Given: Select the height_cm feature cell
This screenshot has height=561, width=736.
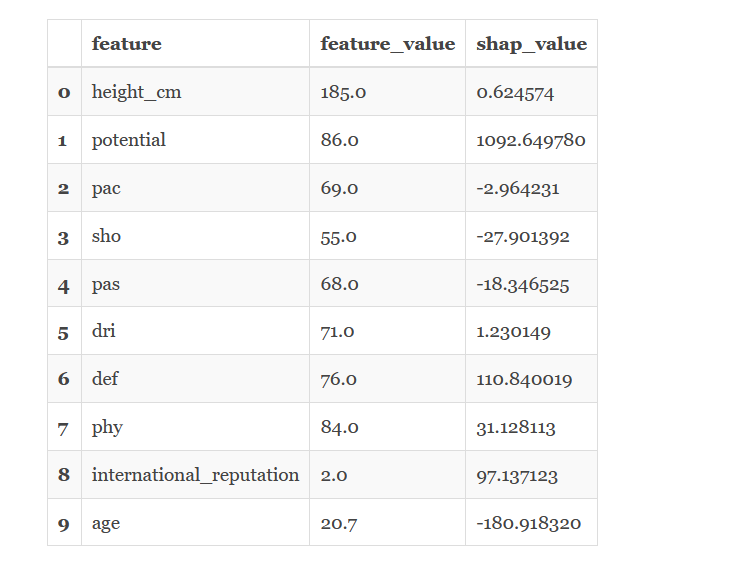Looking at the screenshot, I should coord(136,92).
